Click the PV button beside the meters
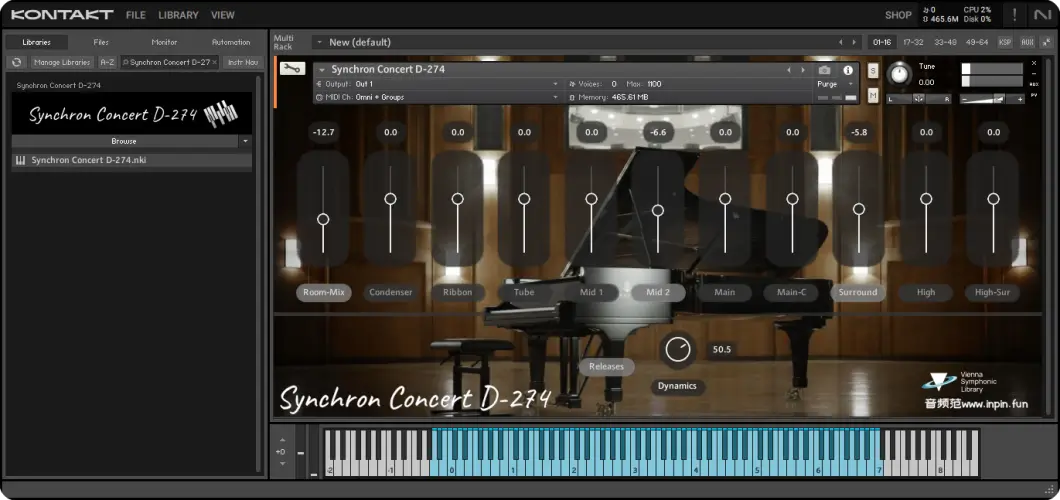This screenshot has height=500, width=1060. [1034, 95]
